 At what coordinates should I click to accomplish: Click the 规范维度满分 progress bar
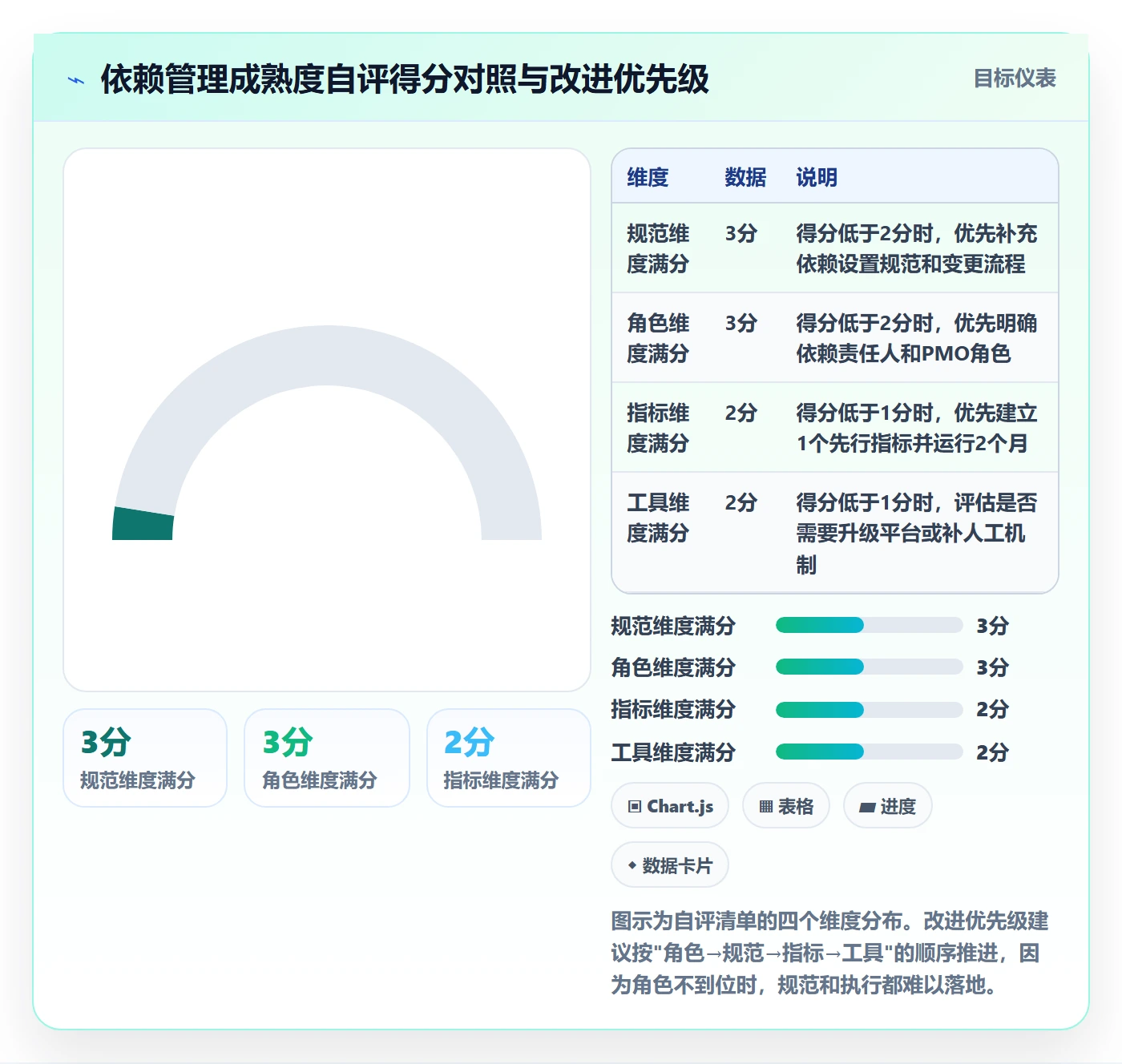pyautogui.click(x=869, y=626)
